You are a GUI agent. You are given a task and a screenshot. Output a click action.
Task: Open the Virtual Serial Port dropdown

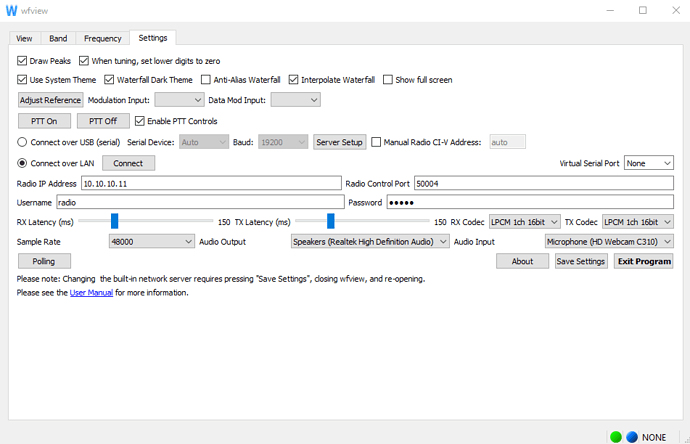point(649,163)
